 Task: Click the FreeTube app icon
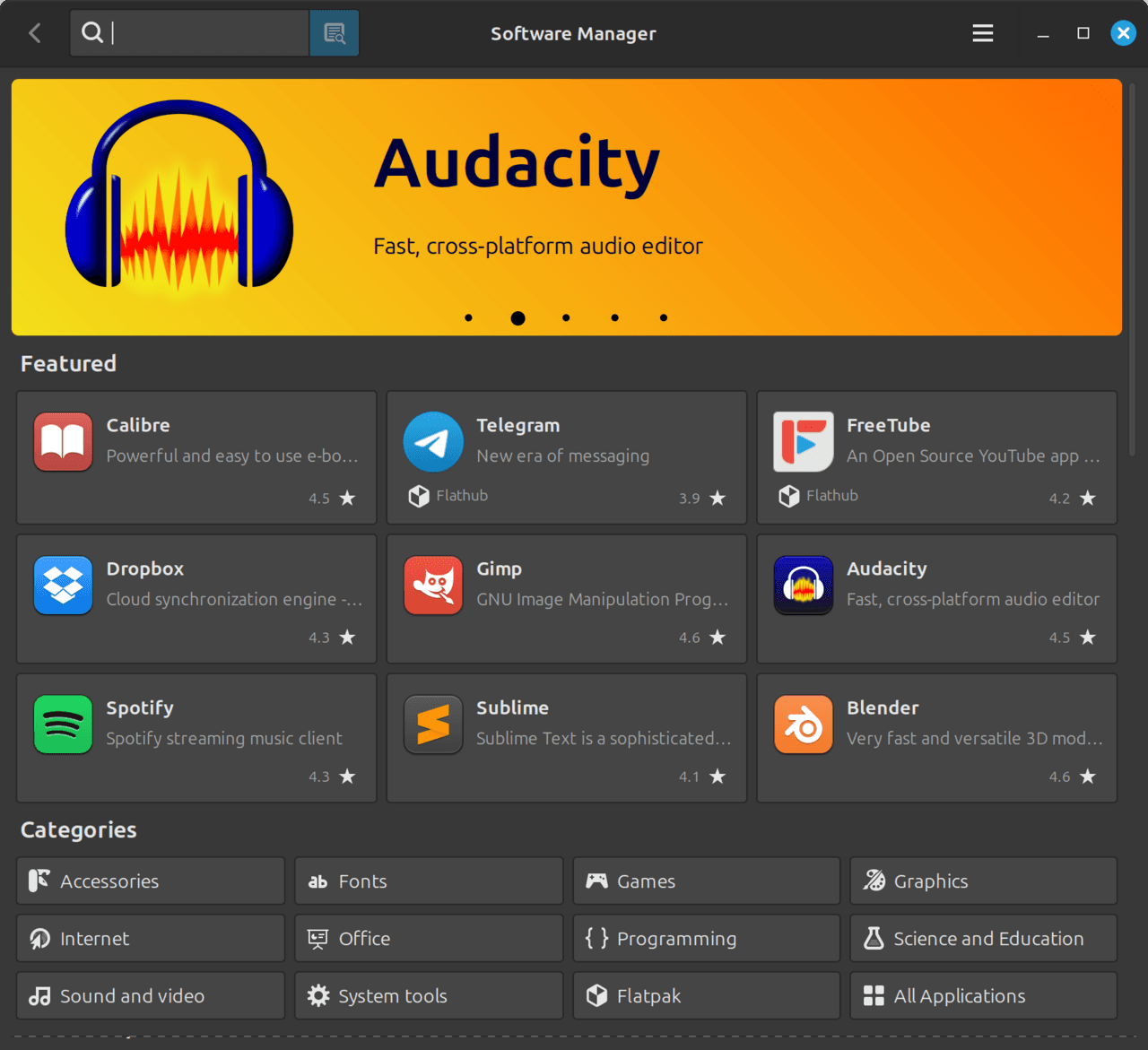click(804, 441)
